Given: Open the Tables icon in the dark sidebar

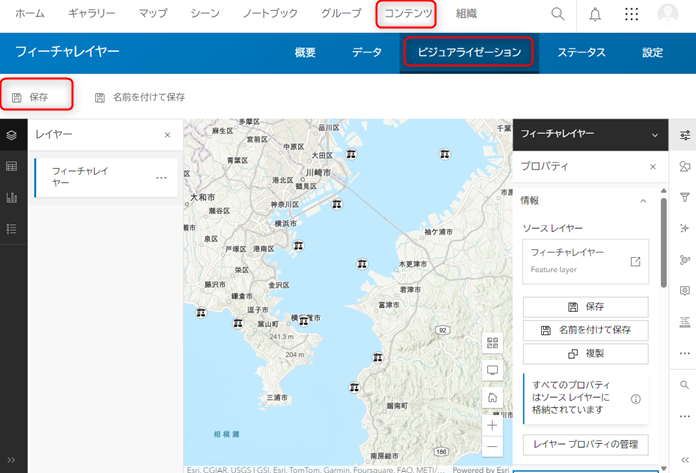Looking at the screenshot, I should click(x=12, y=166).
